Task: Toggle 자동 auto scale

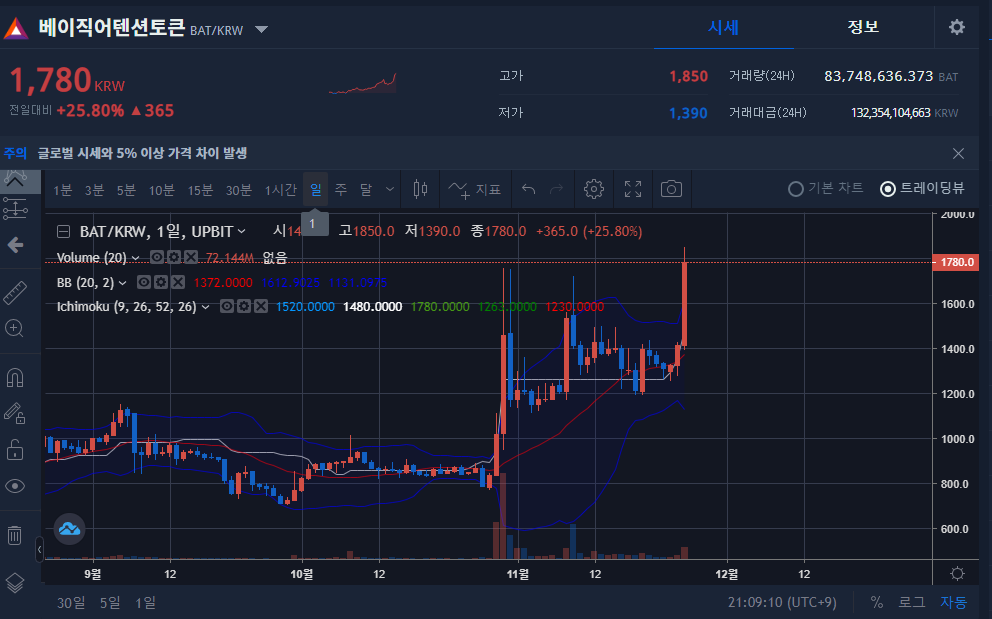Action: click(x=953, y=602)
